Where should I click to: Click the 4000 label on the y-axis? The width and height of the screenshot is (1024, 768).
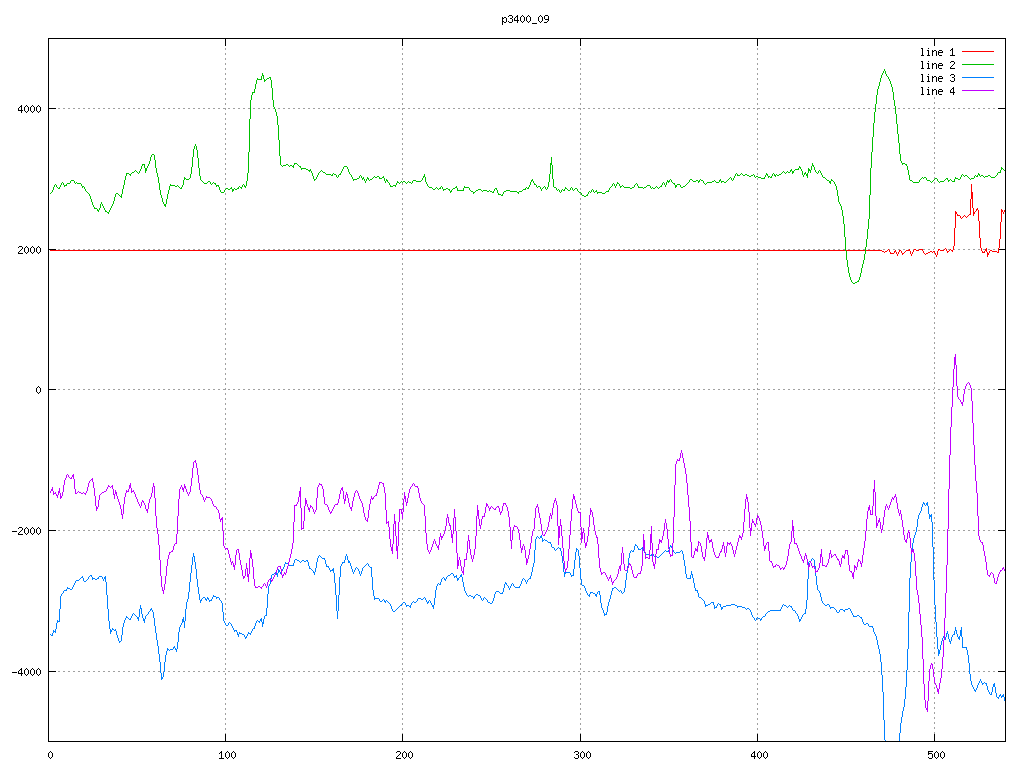pos(28,109)
